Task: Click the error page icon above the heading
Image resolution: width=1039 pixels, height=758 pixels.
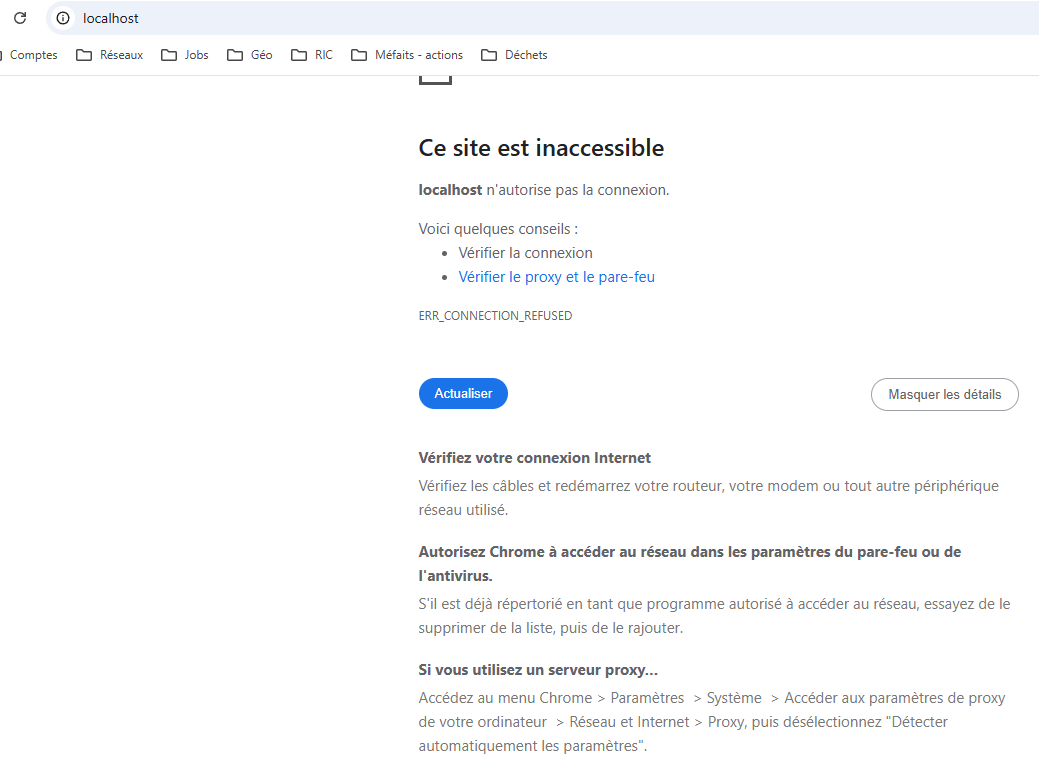Action: tap(435, 79)
